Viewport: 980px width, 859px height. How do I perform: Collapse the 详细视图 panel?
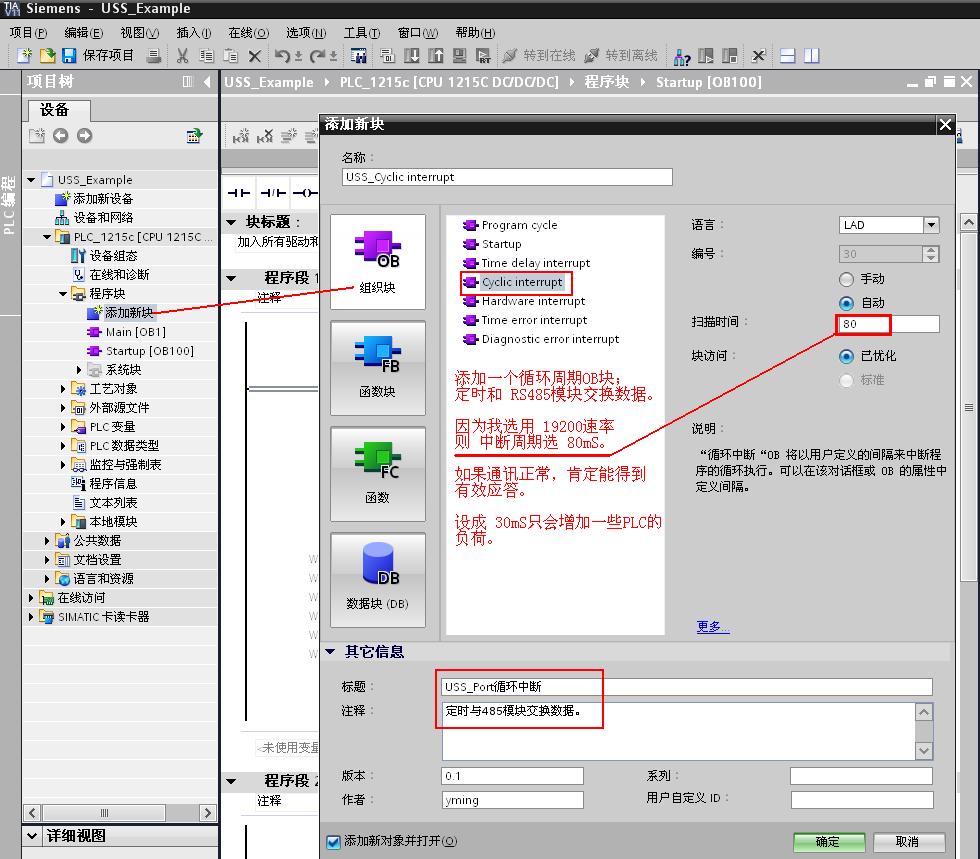pyautogui.click(x=32, y=836)
